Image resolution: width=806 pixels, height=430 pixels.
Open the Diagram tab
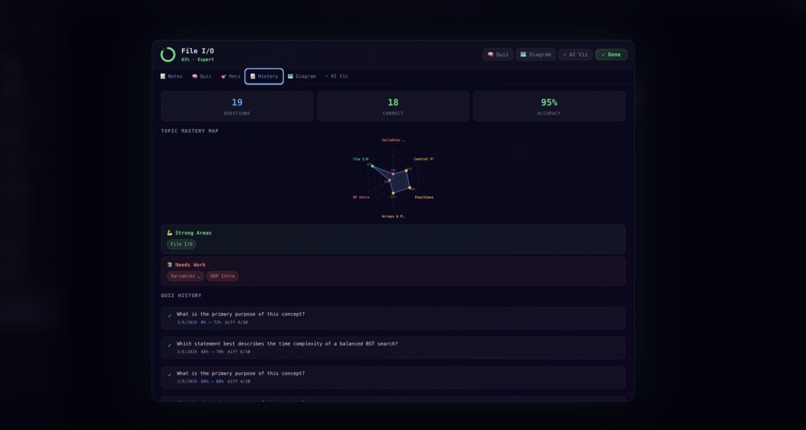(x=302, y=76)
